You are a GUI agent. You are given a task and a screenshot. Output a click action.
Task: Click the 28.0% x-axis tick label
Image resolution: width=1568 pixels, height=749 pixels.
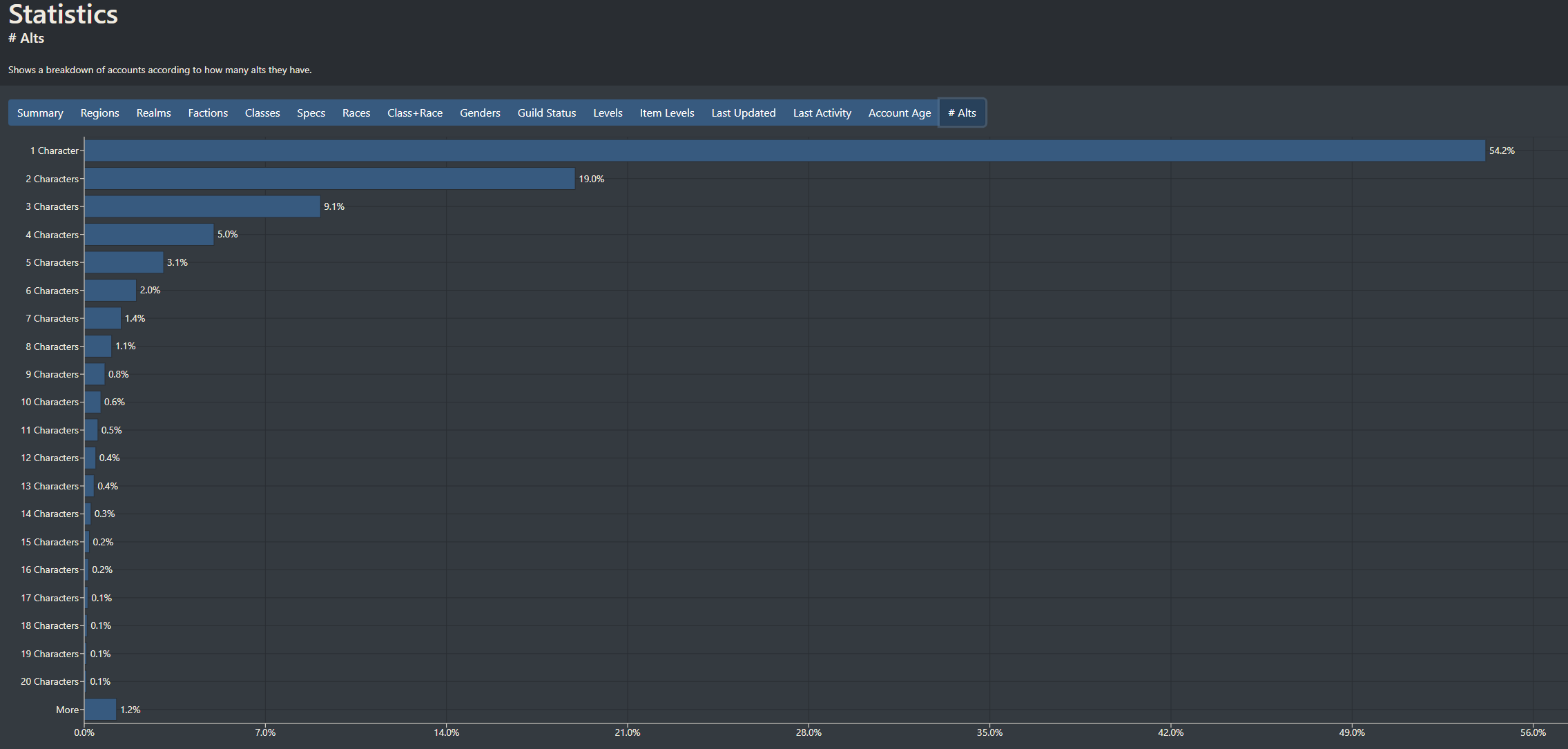click(809, 732)
